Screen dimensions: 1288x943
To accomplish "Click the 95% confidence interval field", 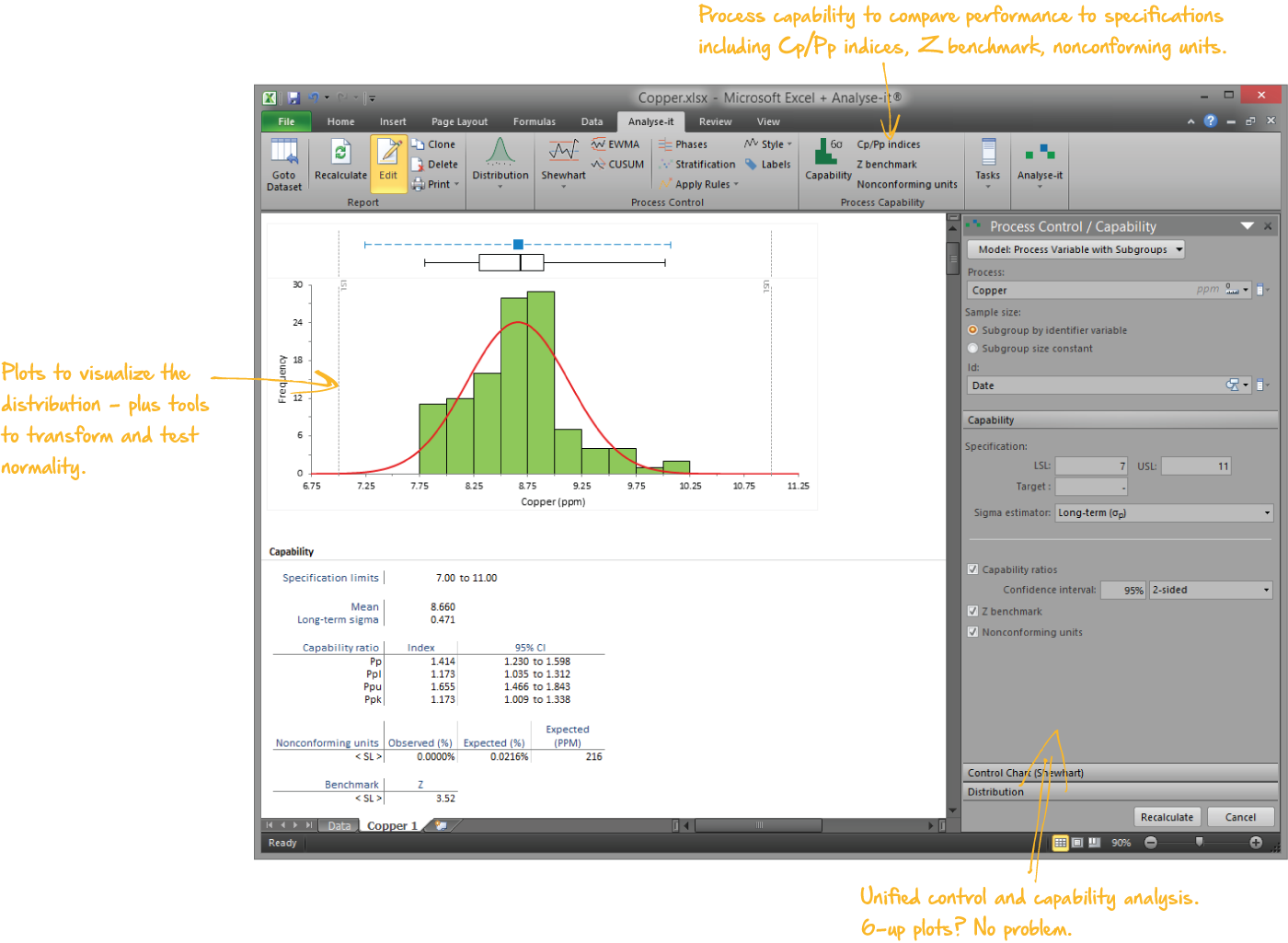I will [1123, 591].
